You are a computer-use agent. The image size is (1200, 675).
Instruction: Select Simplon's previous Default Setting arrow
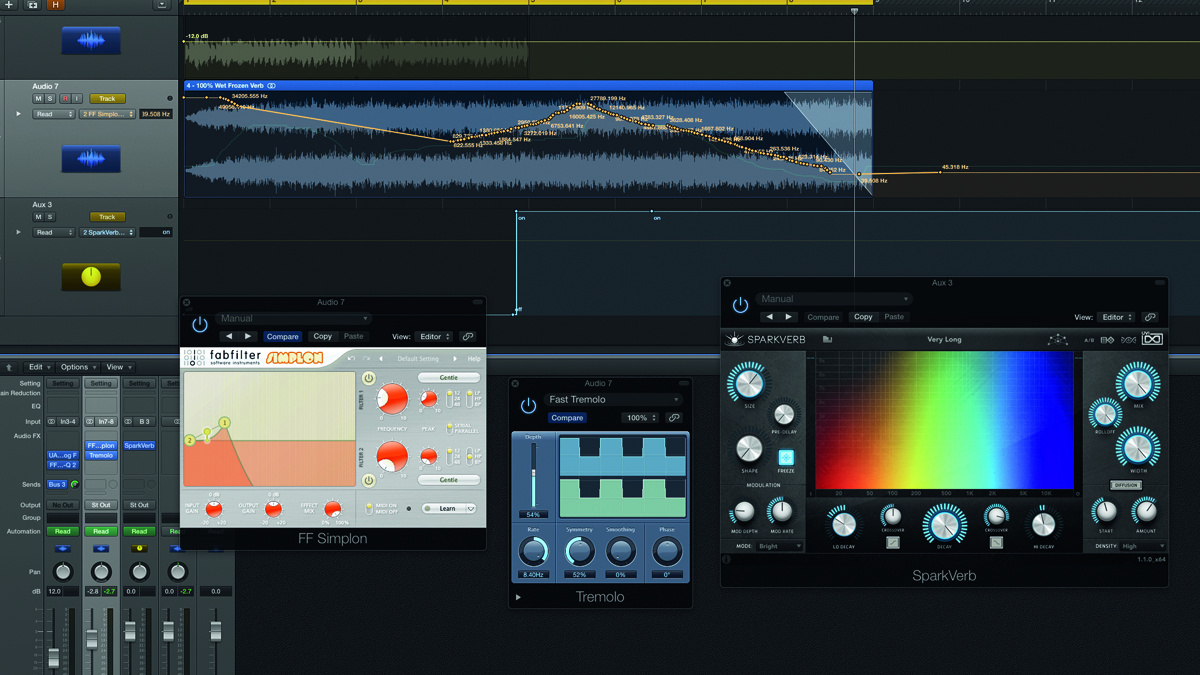pos(381,358)
